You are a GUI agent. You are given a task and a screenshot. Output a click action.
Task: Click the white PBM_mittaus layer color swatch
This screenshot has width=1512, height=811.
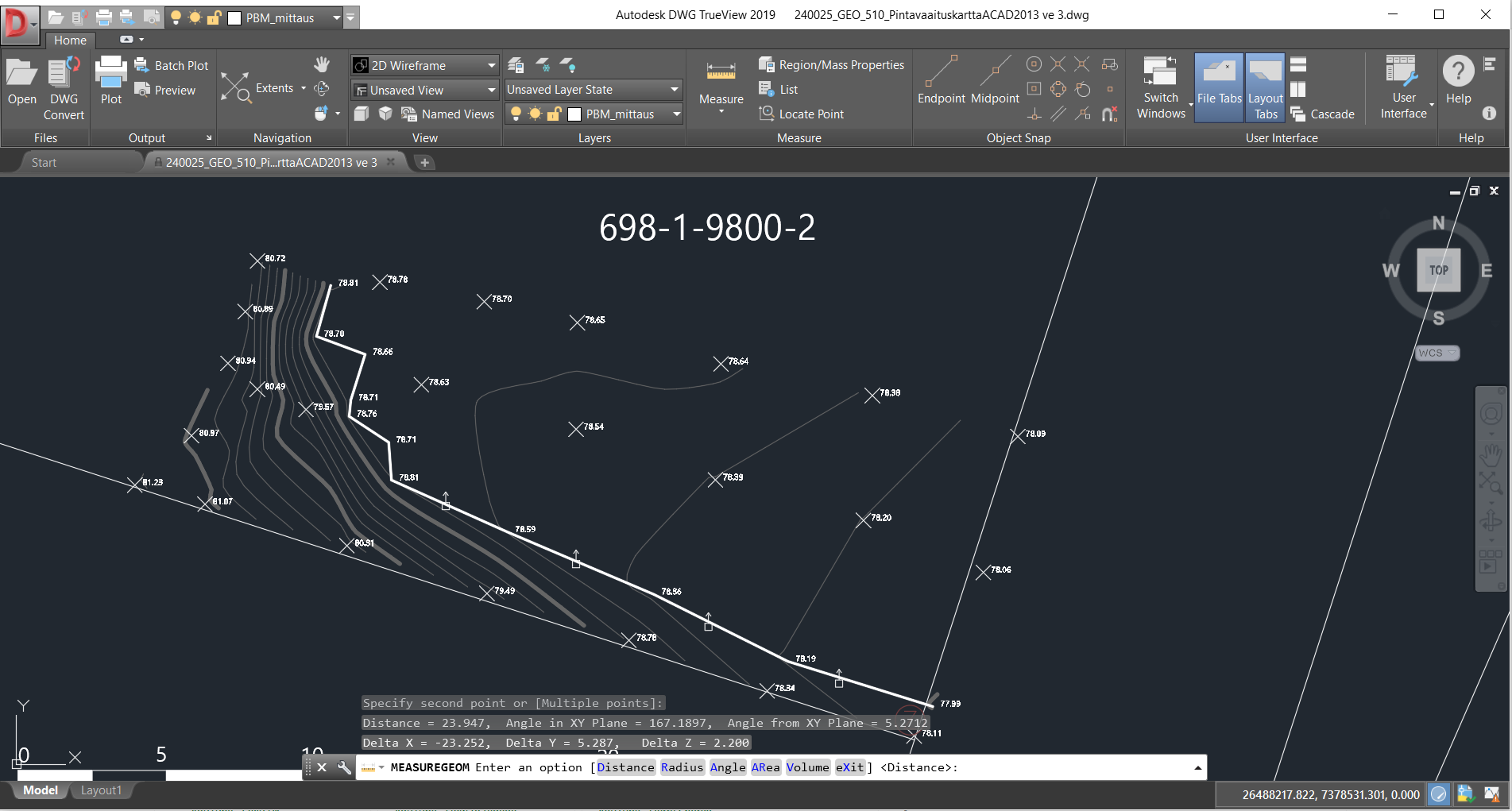click(574, 114)
